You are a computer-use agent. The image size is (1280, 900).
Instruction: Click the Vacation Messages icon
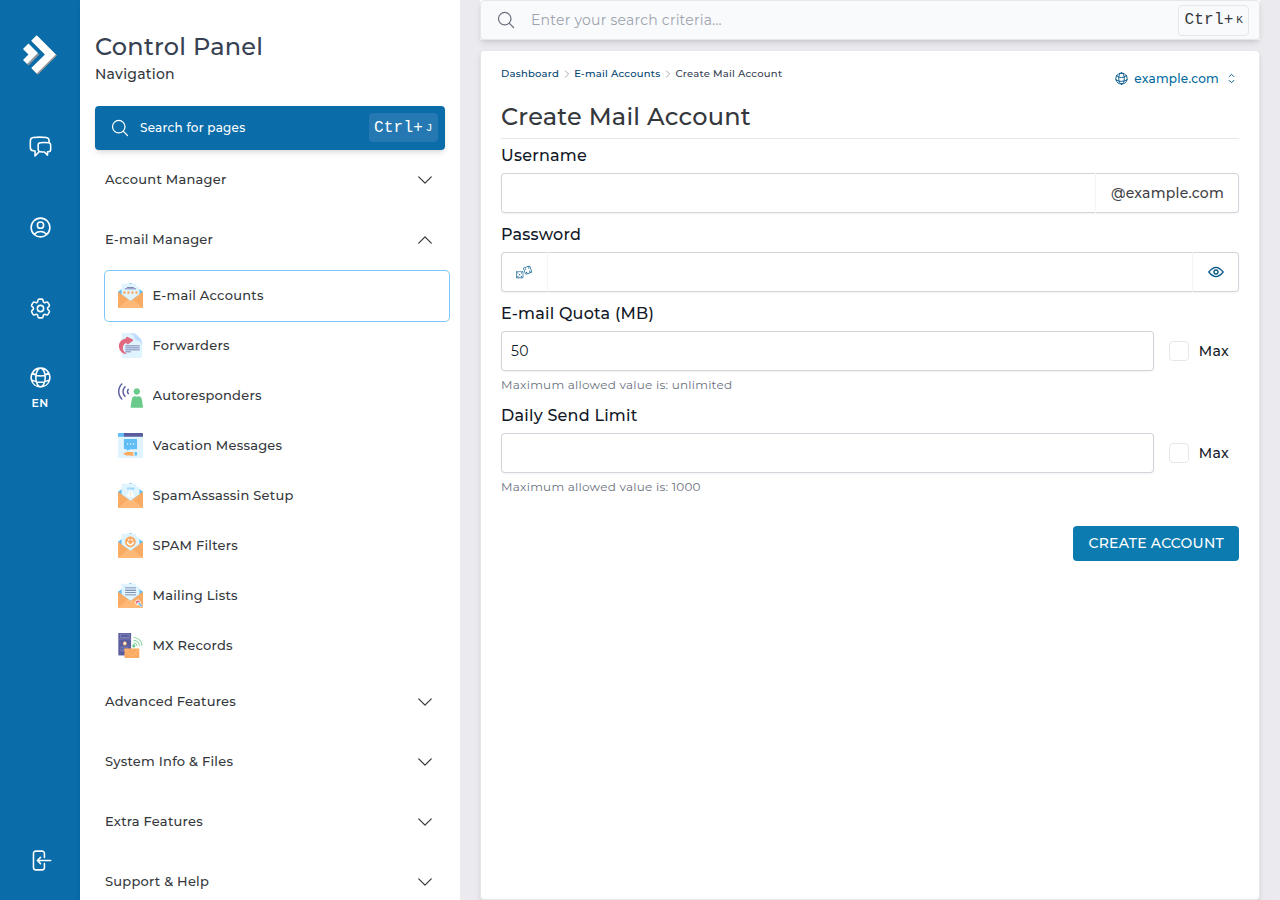130,445
